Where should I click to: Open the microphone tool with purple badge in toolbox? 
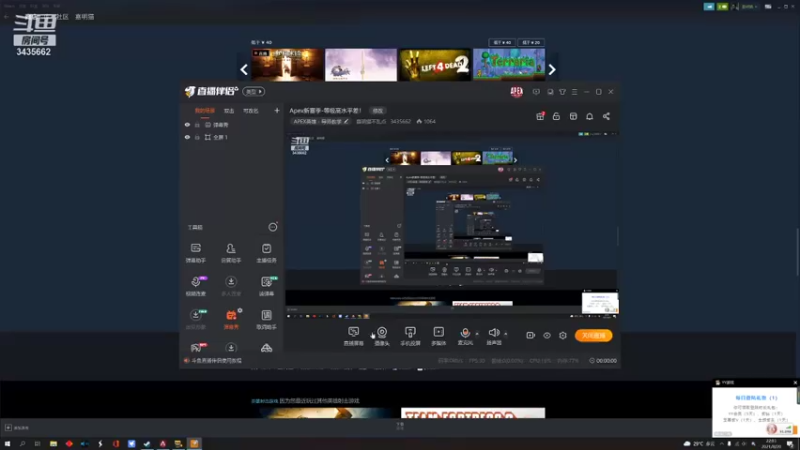195,286
